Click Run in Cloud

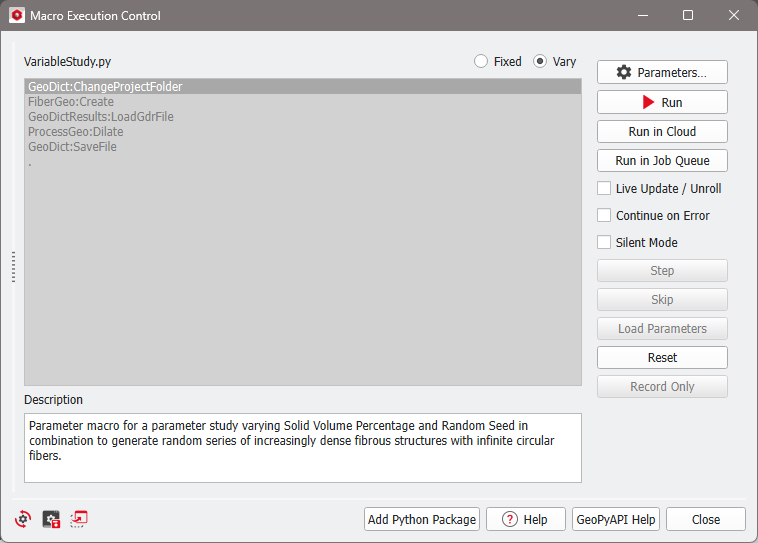coord(662,132)
